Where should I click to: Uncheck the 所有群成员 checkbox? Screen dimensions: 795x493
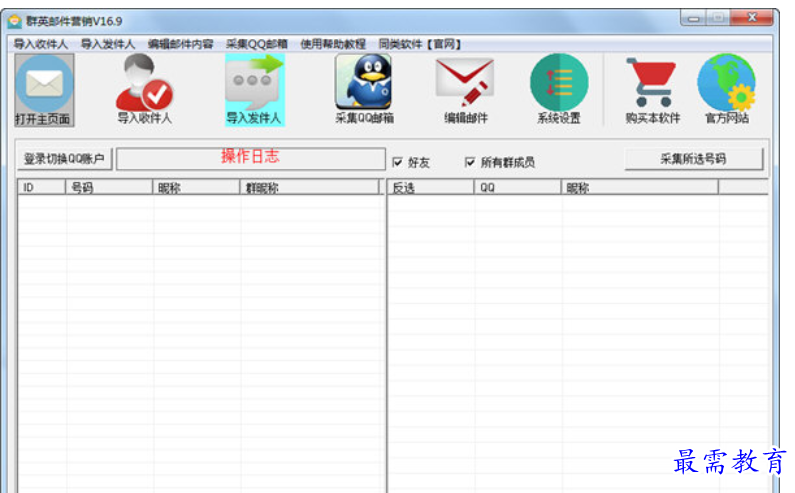click(470, 162)
